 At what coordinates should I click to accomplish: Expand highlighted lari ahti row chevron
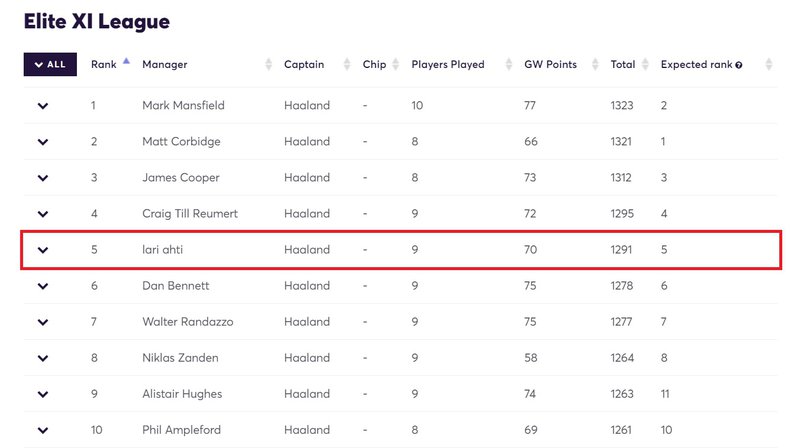click(x=43, y=250)
